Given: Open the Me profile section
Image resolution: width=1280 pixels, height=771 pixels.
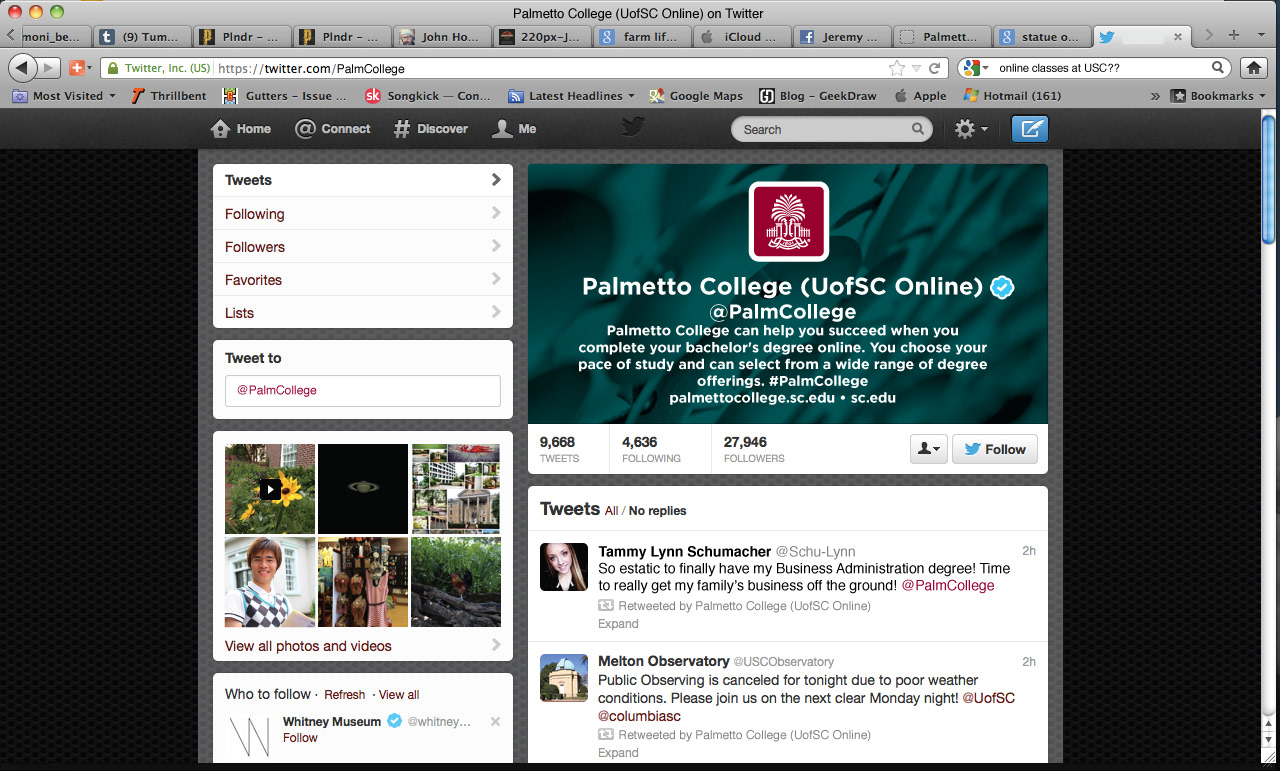Looking at the screenshot, I should pyautogui.click(x=515, y=129).
